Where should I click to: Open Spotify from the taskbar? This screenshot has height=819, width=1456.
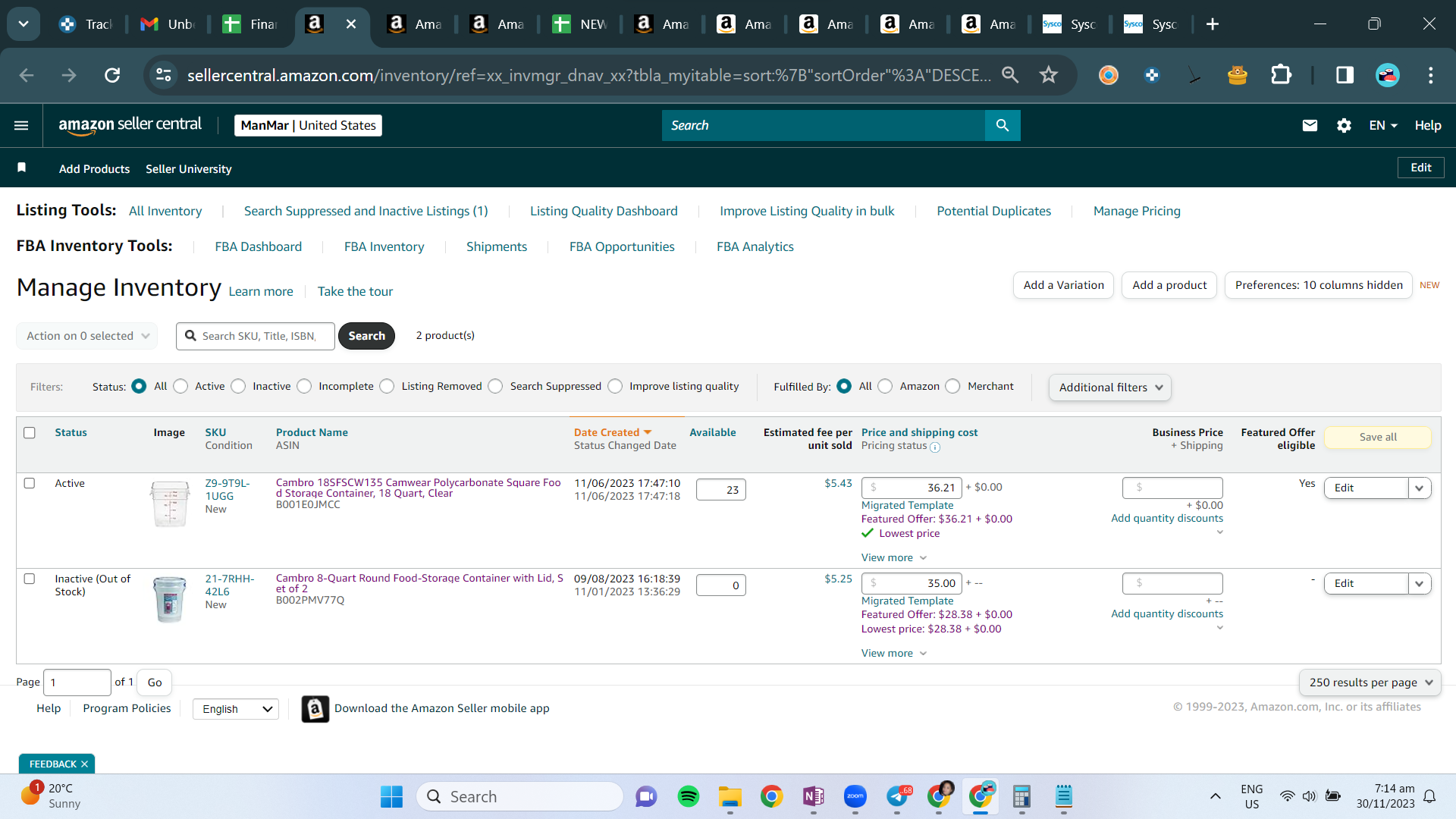pos(689,797)
